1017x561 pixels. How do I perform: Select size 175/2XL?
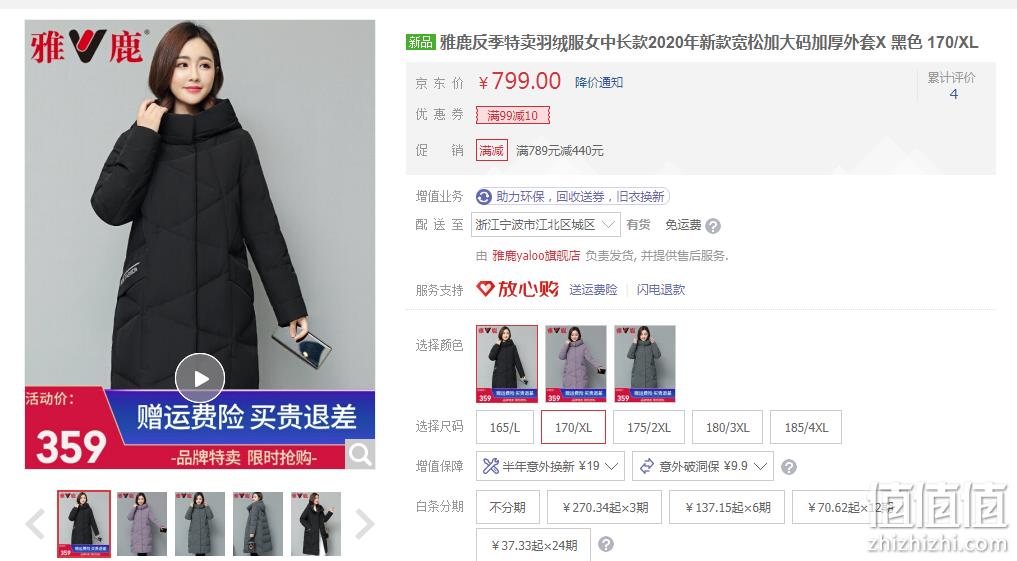click(x=649, y=427)
